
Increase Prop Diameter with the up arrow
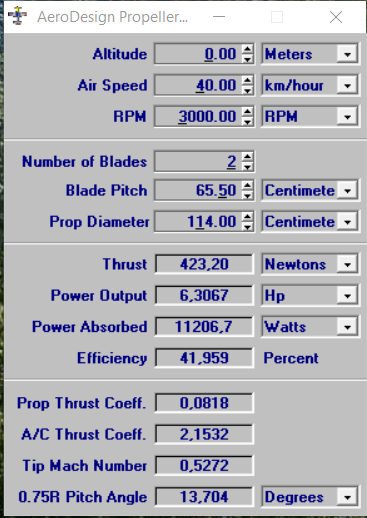[247, 217]
